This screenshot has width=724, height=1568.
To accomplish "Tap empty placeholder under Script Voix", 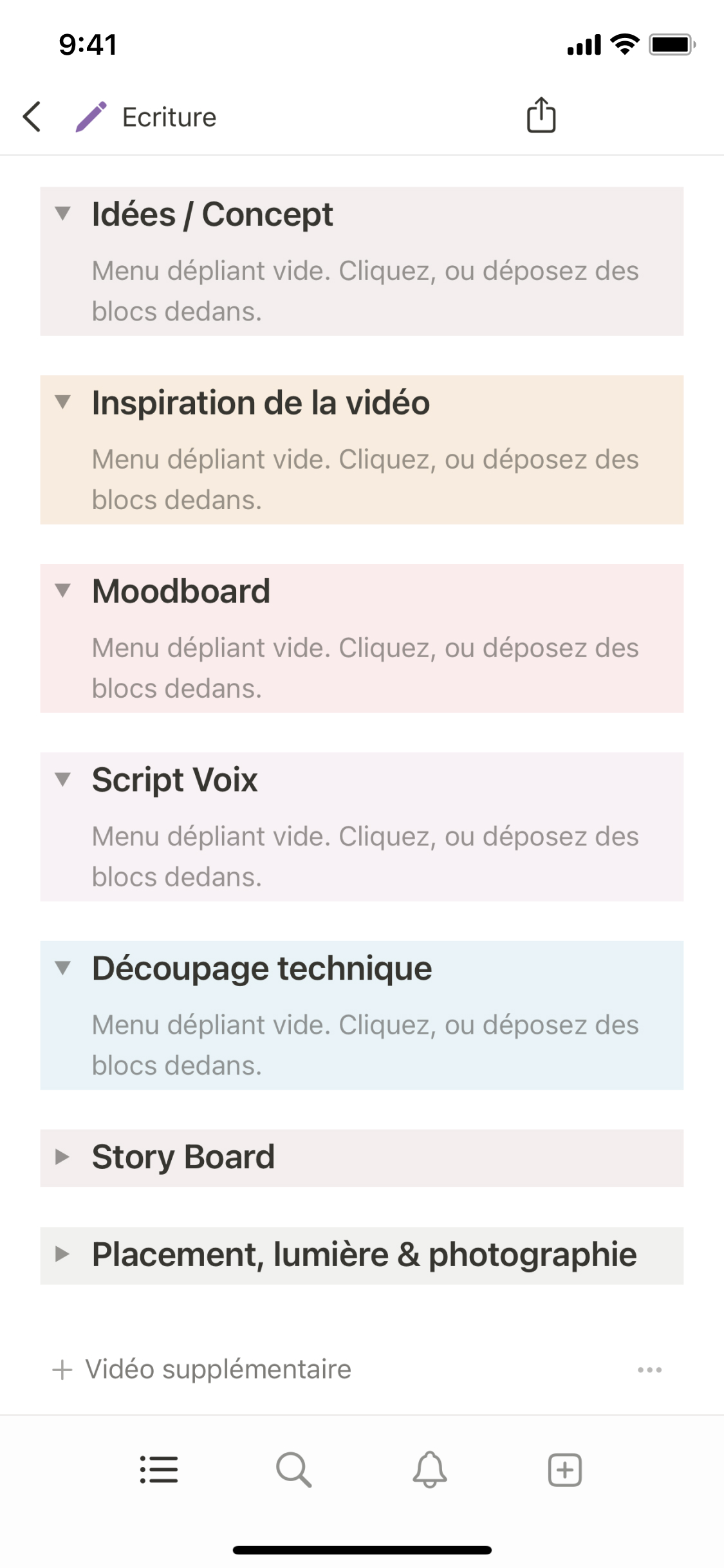I will (x=365, y=856).
